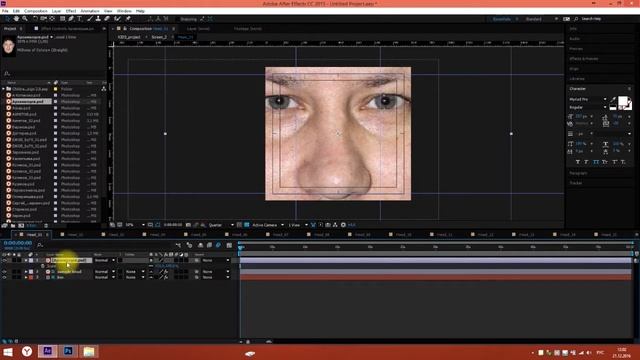Open the Myriad Pro font dropdown
The image size is (640, 360).
click(588, 99)
